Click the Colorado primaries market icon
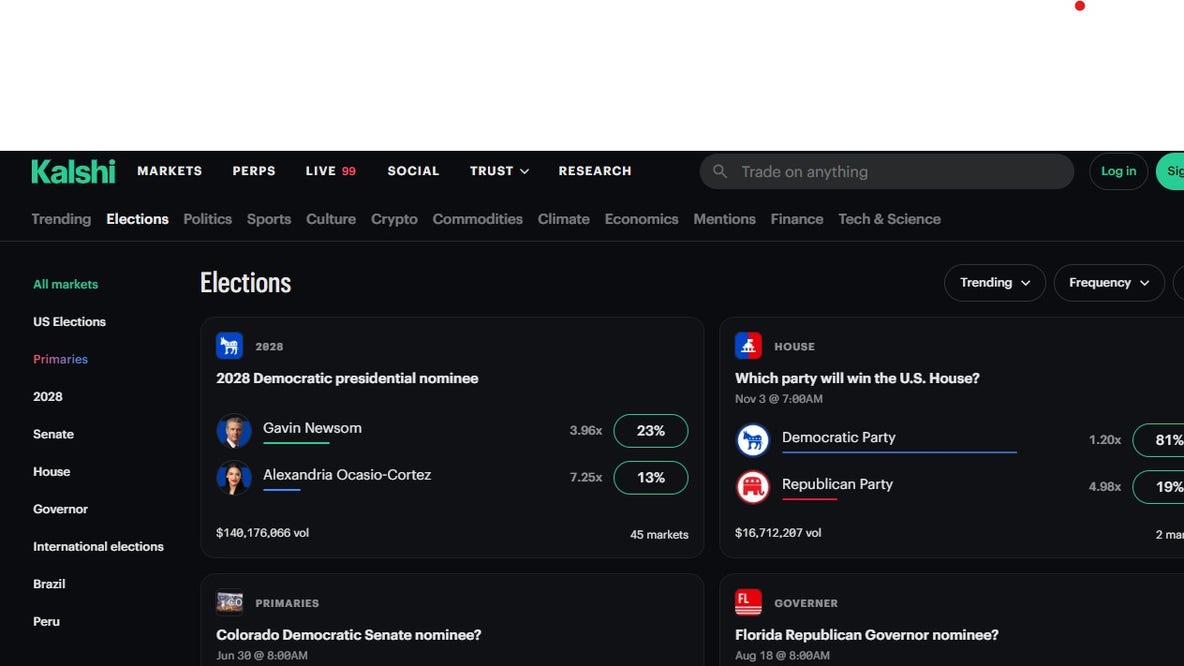 click(230, 603)
